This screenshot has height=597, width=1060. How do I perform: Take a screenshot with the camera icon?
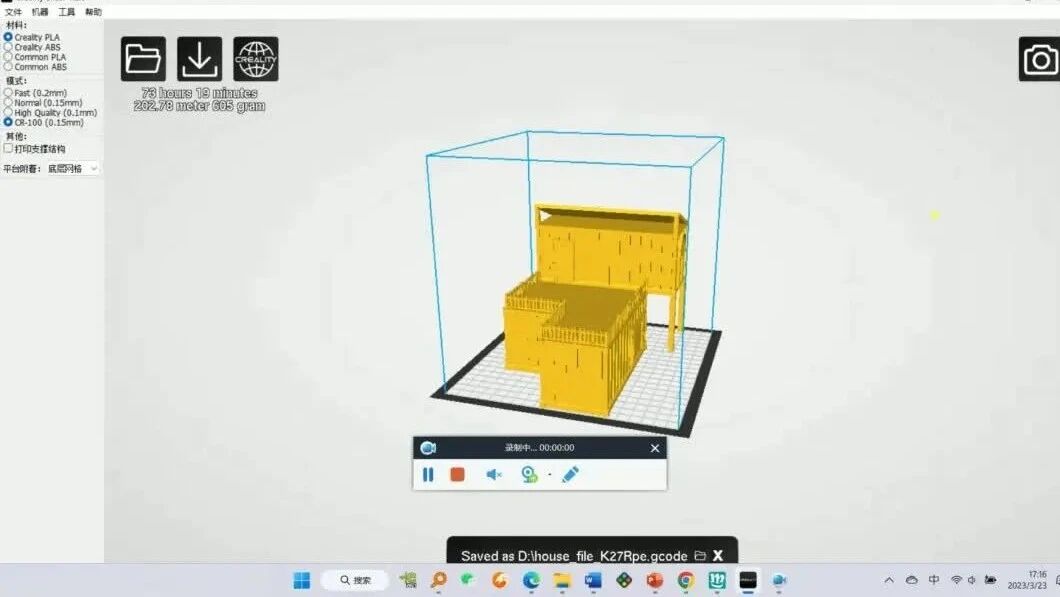(1040, 59)
